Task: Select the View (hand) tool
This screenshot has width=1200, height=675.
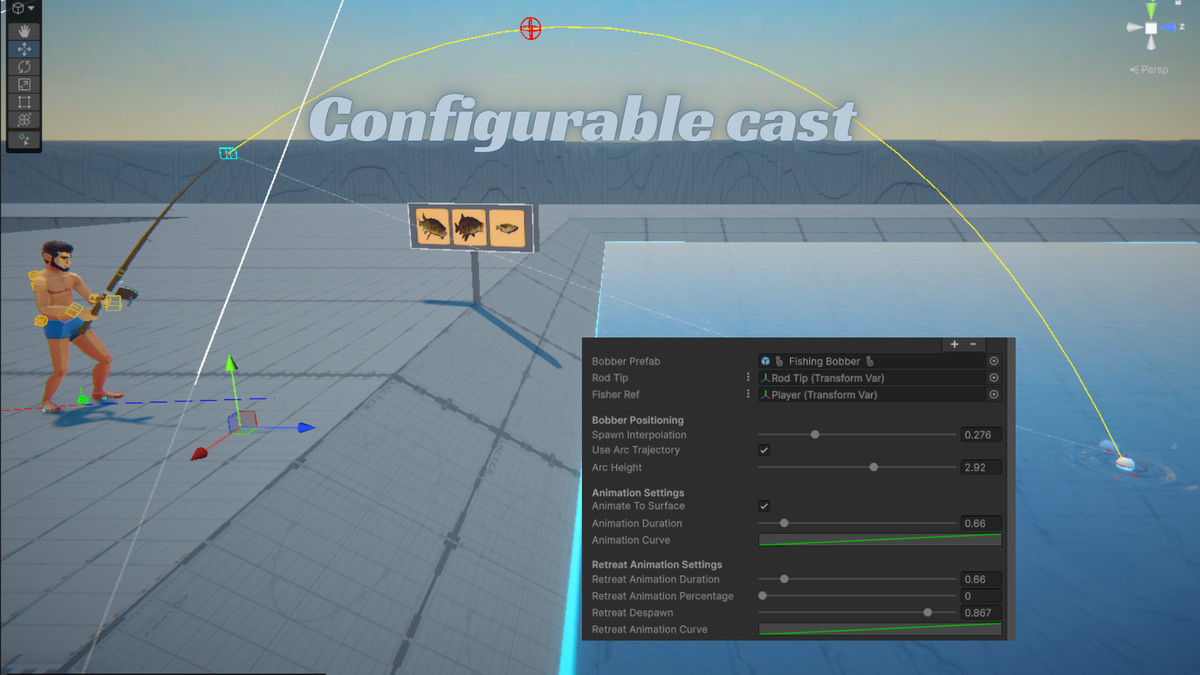Action: pos(25,32)
